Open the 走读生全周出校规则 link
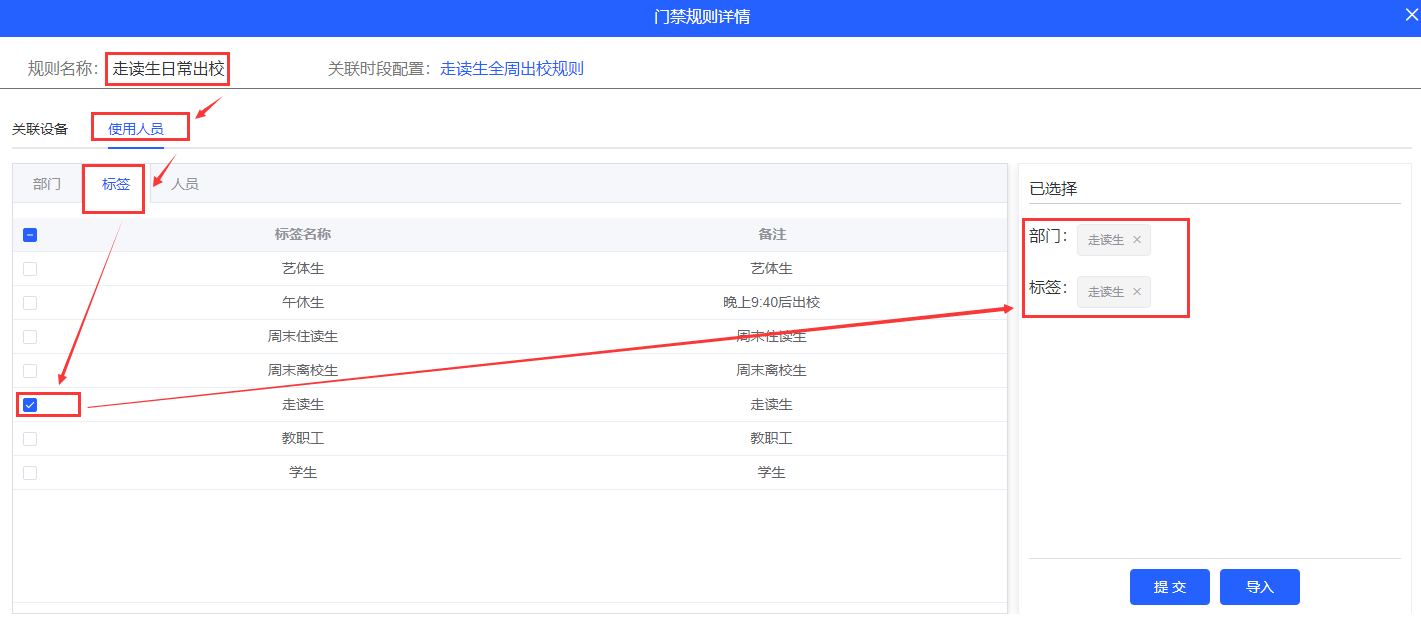This screenshot has height=628, width=1421. (512, 69)
